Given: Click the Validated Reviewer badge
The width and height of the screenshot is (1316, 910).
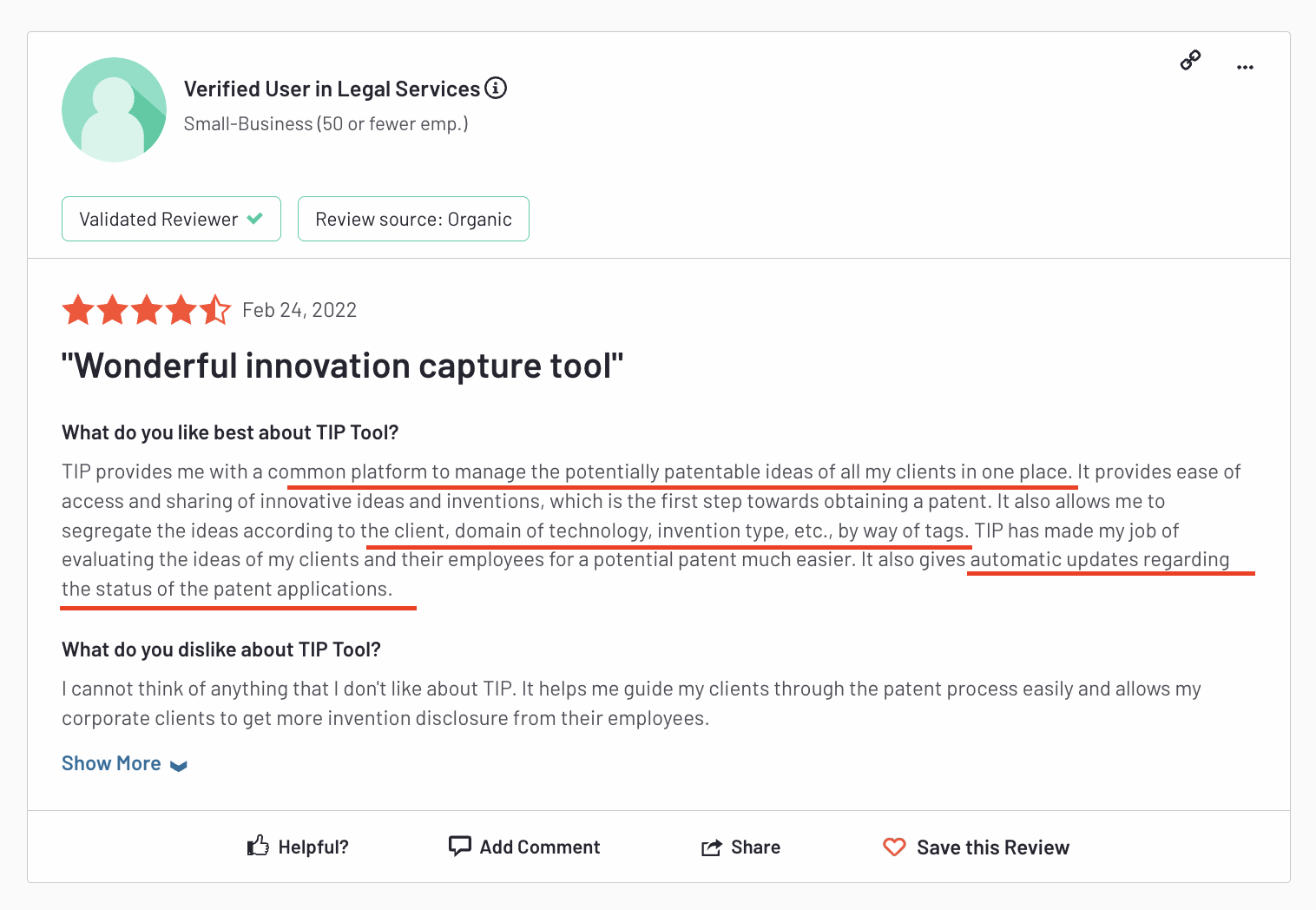Looking at the screenshot, I should point(171,219).
